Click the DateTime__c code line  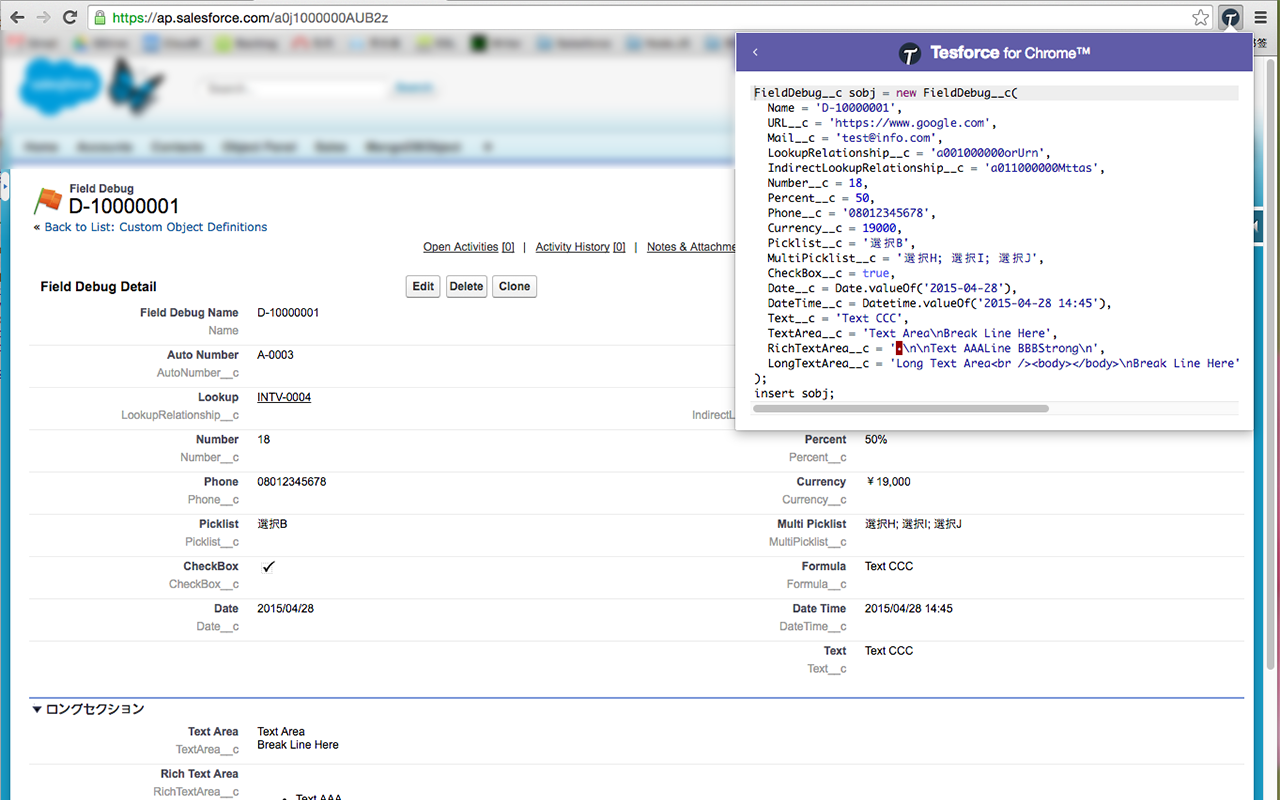click(x=941, y=303)
